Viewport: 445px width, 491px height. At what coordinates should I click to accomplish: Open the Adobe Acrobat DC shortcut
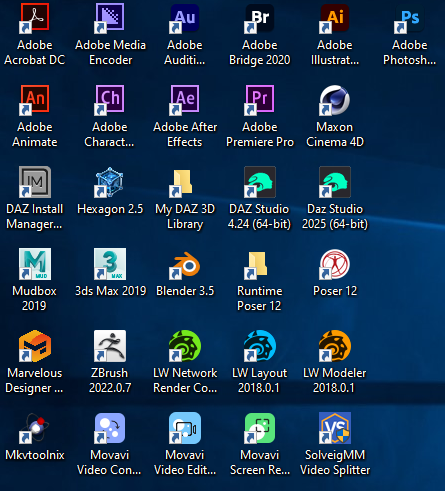coord(35,18)
